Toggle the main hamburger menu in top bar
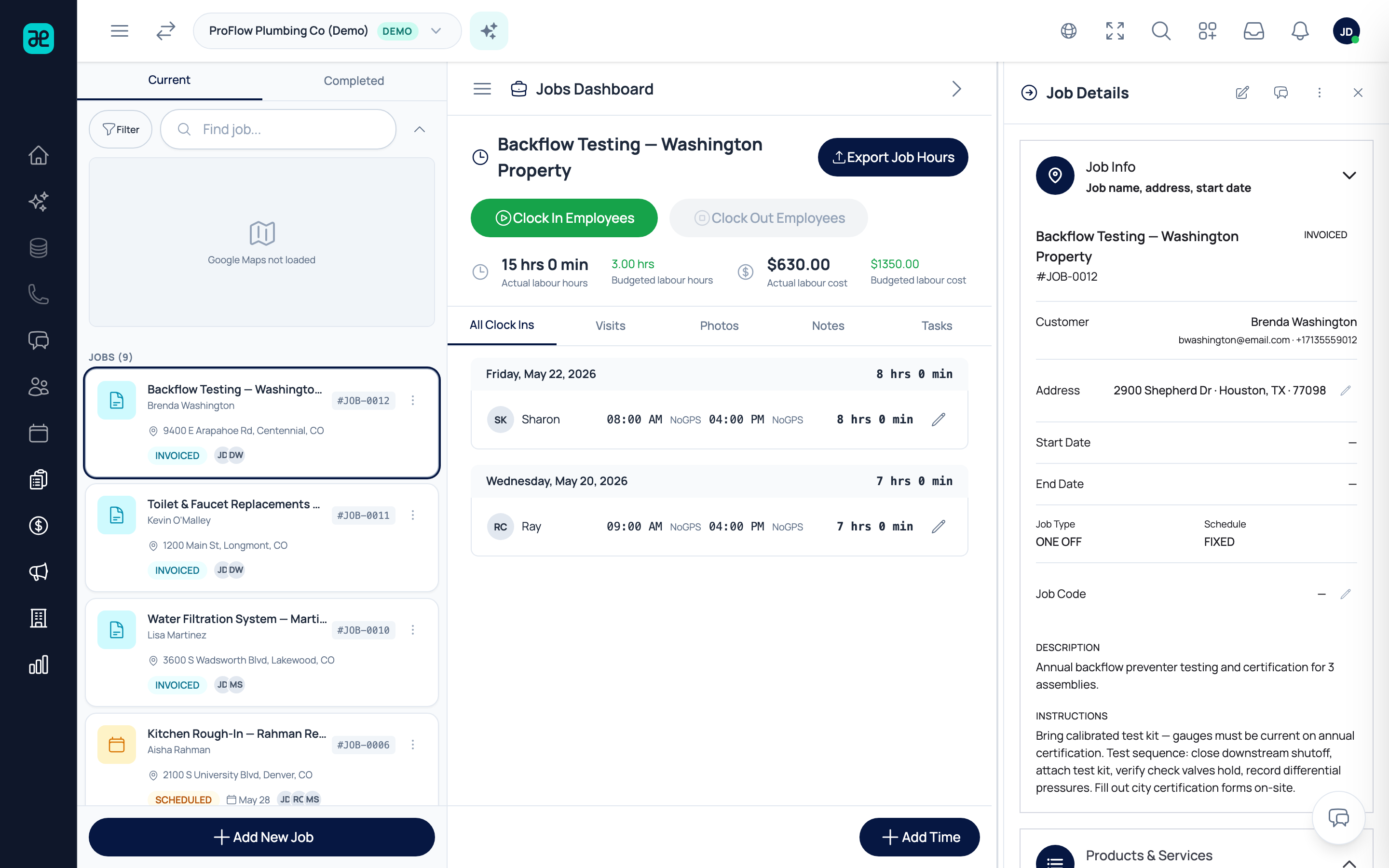The height and width of the screenshot is (868, 1389). pyautogui.click(x=120, y=31)
